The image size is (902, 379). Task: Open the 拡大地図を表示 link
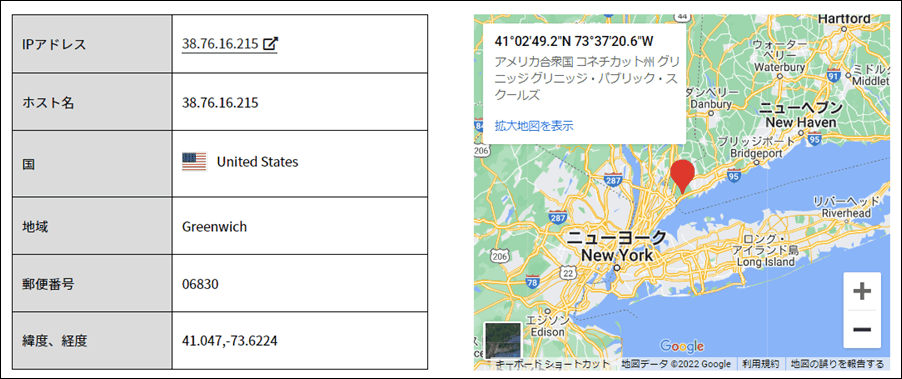click(x=534, y=126)
